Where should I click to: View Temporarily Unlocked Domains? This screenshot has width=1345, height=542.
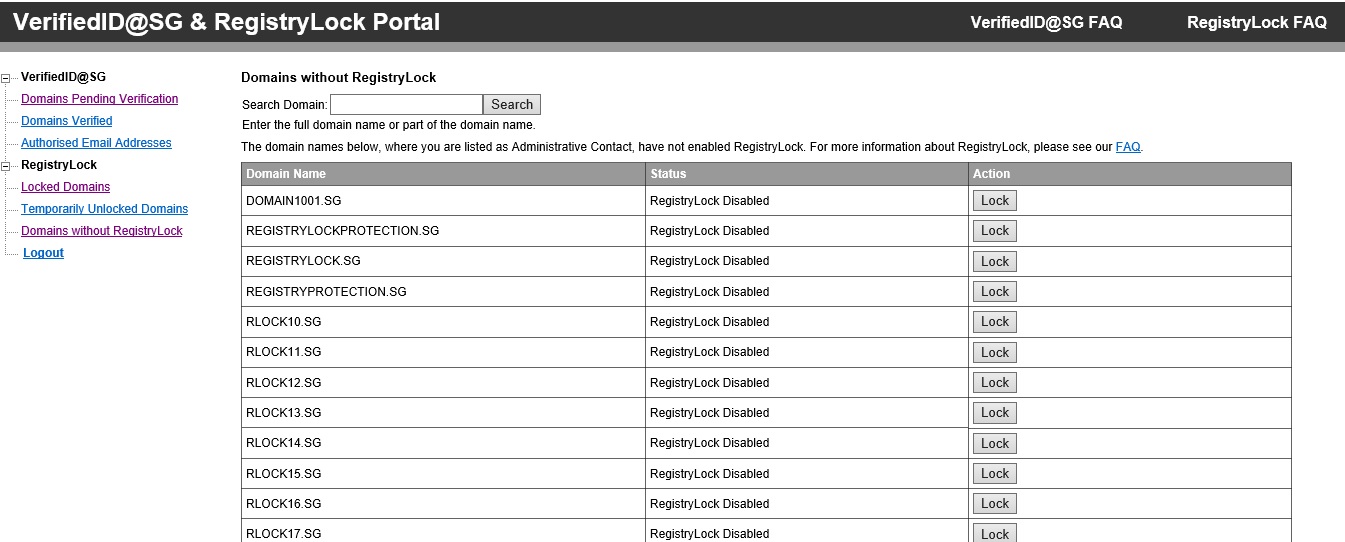point(104,209)
